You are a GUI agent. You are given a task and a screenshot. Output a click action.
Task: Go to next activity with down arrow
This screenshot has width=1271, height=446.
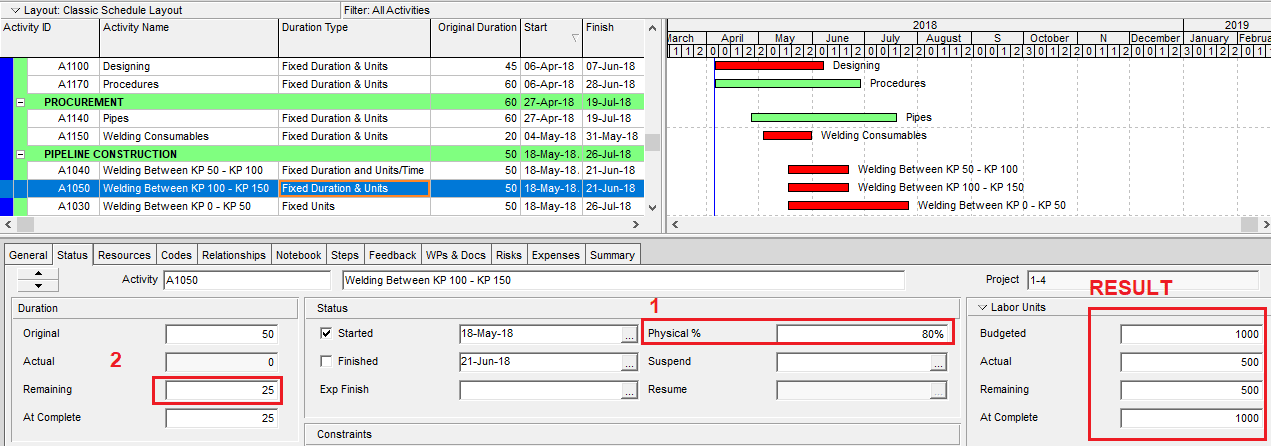pyautogui.click(x=38, y=286)
